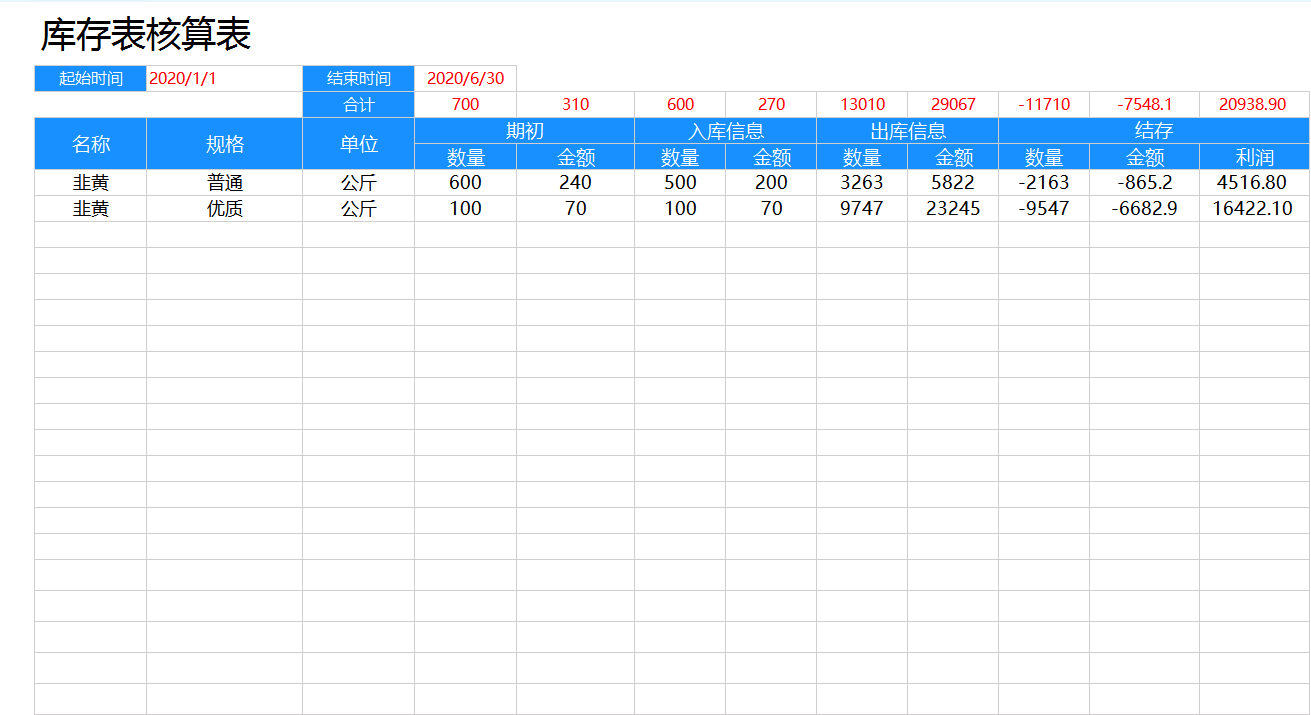Select the 单位 column header
Viewport: 1311px width, 715px height.
(359, 144)
